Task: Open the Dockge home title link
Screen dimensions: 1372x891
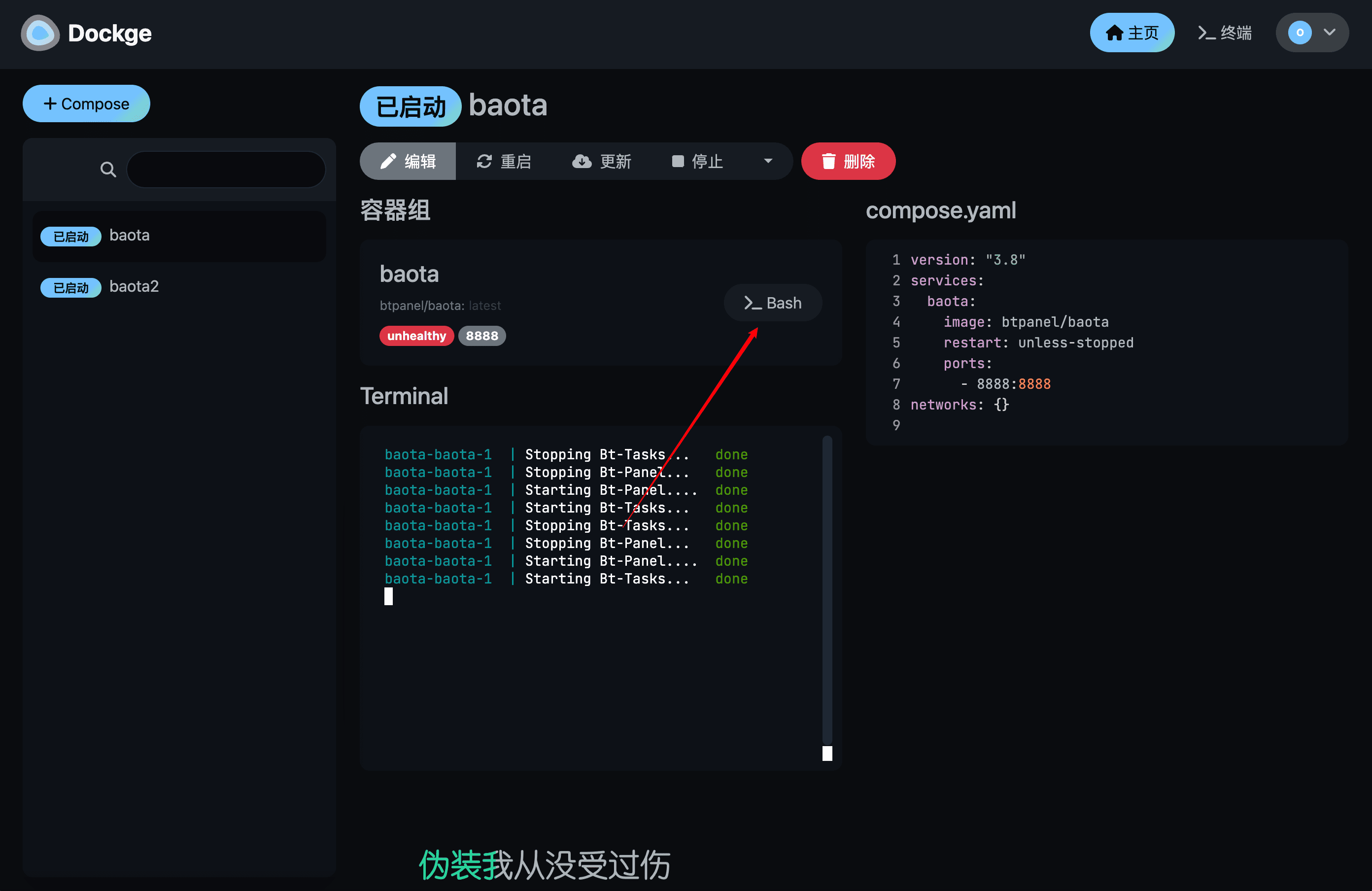Action: tap(109, 34)
